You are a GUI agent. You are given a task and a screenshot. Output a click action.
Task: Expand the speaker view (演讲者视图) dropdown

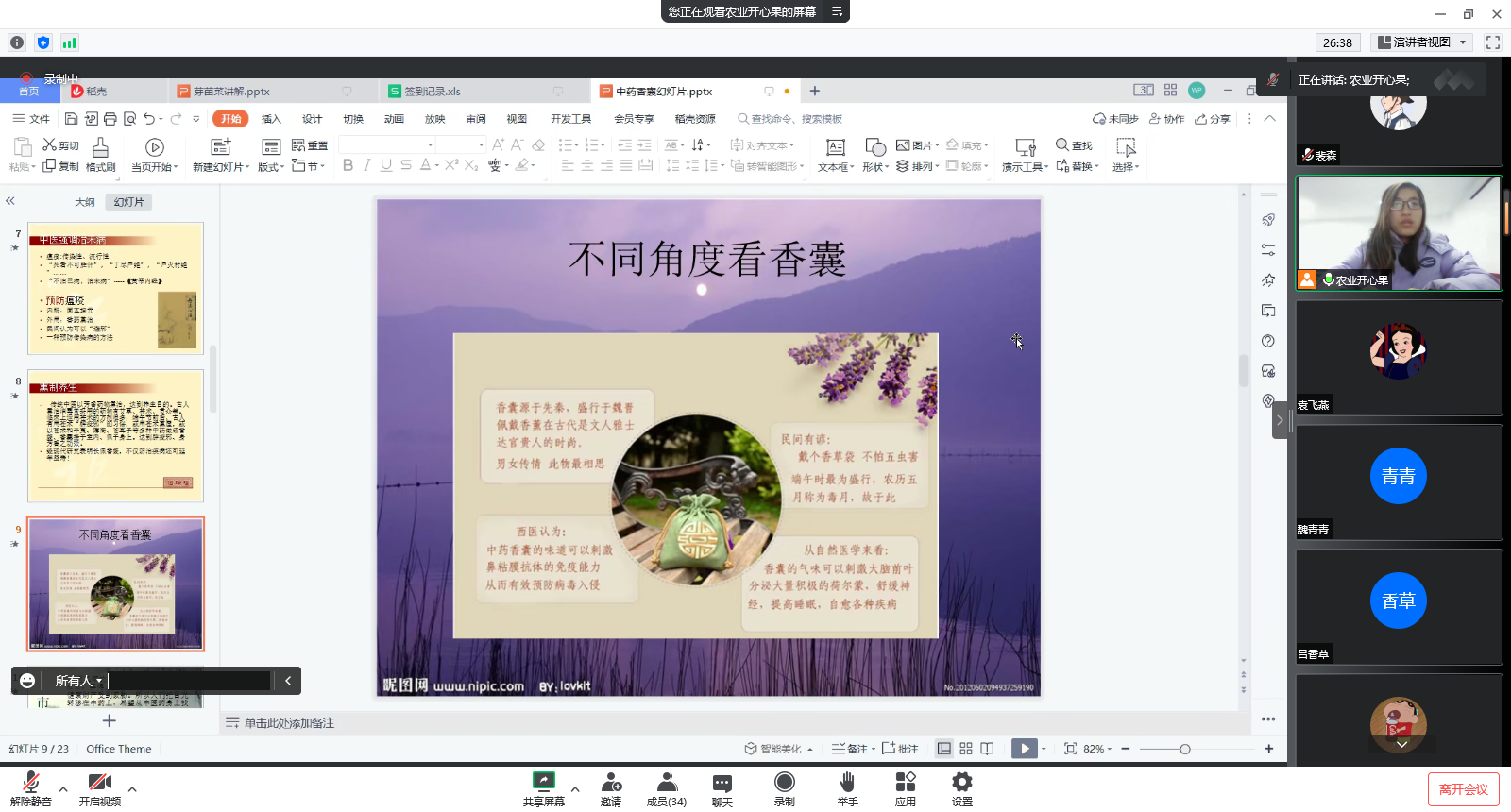click(x=1463, y=42)
